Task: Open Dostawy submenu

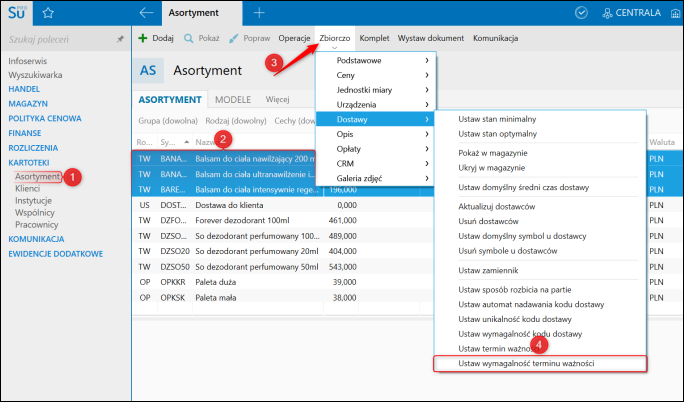Action: point(375,119)
